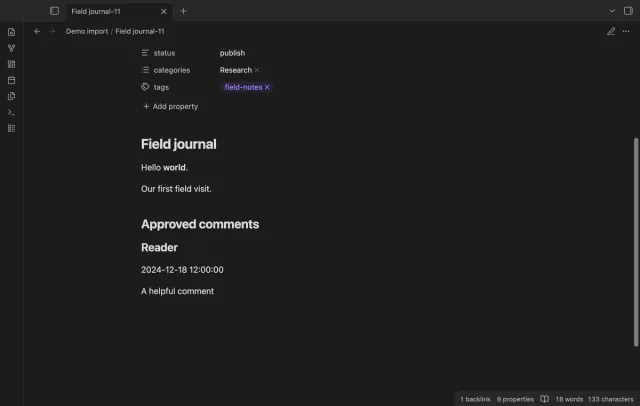Select the Field journal-11 tab
Viewport: 640px width, 406px height.
coord(118,11)
